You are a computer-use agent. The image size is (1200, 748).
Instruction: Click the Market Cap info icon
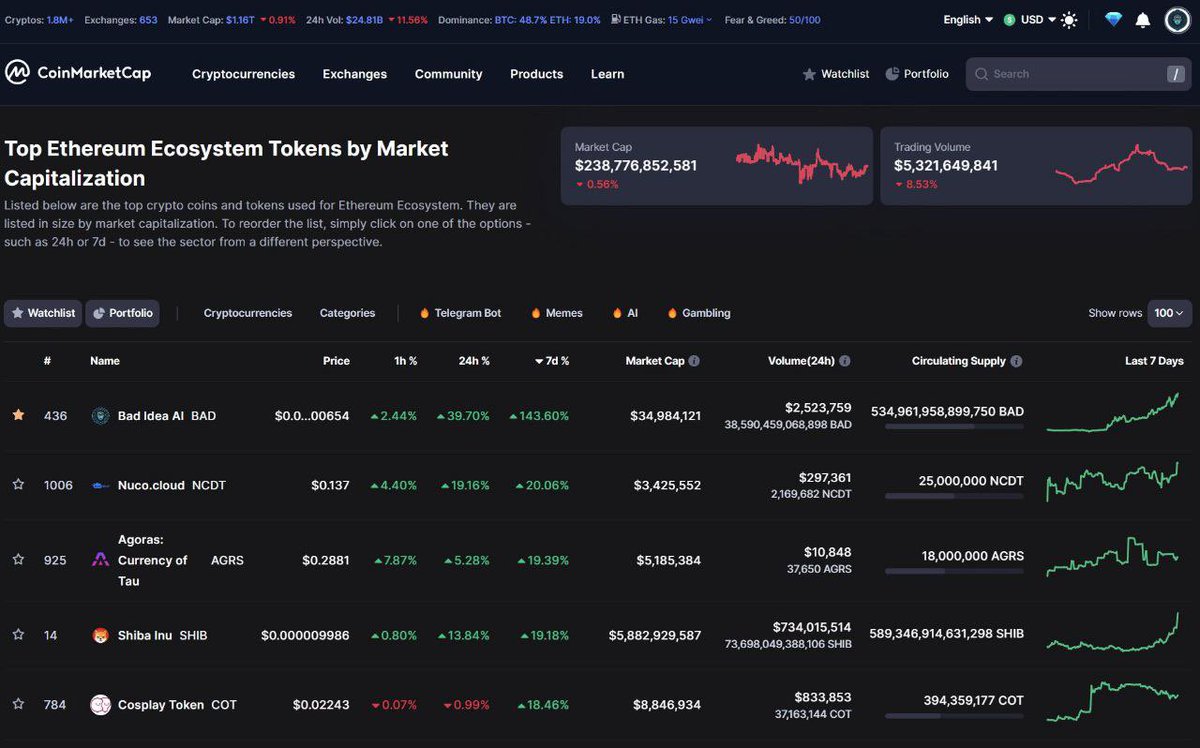tap(694, 361)
